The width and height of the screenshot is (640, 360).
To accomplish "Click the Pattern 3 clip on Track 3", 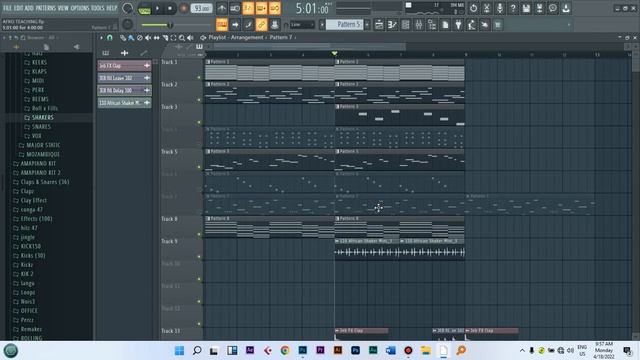I will pyautogui.click(x=400, y=115).
